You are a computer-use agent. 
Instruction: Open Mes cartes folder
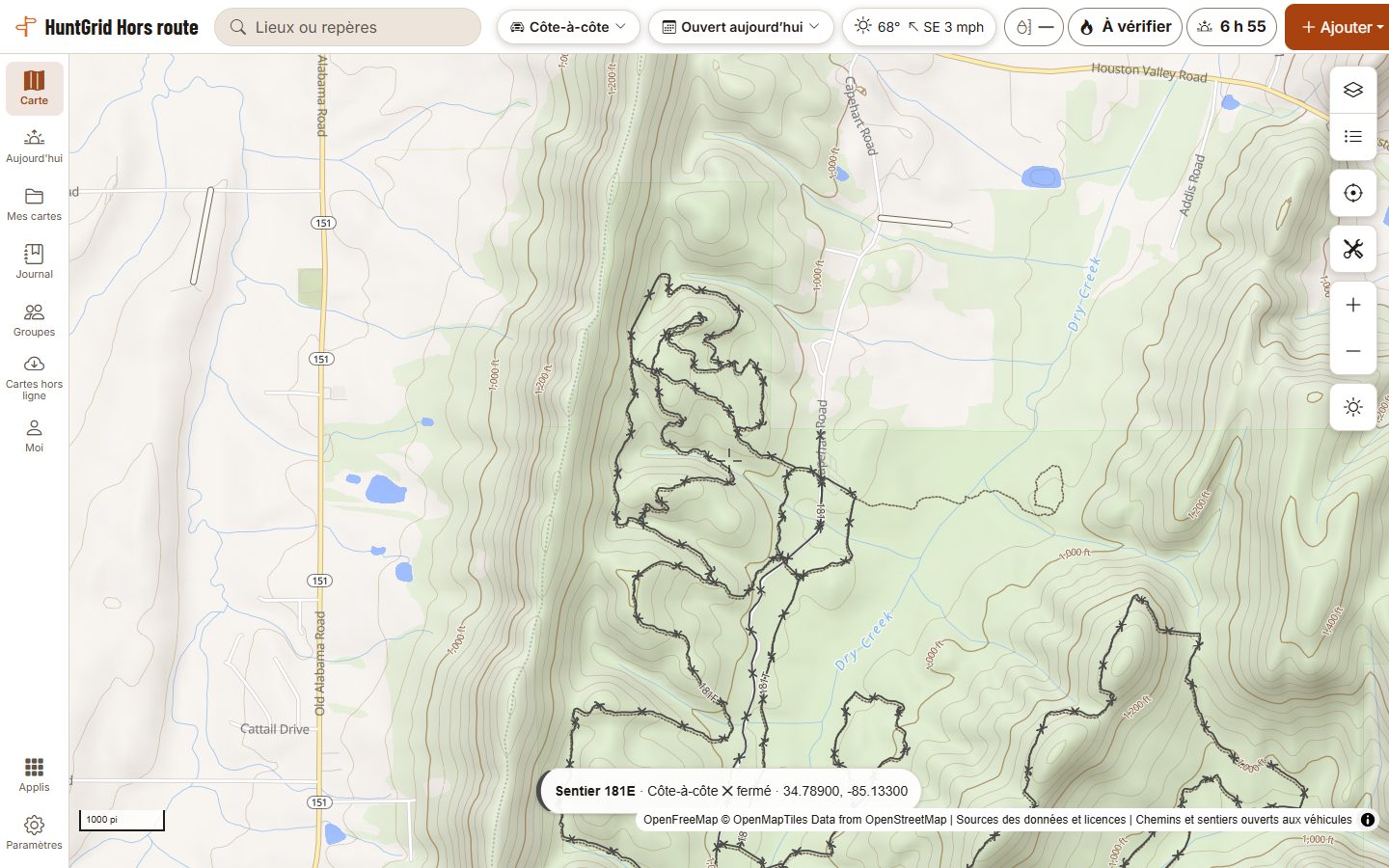click(34, 204)
